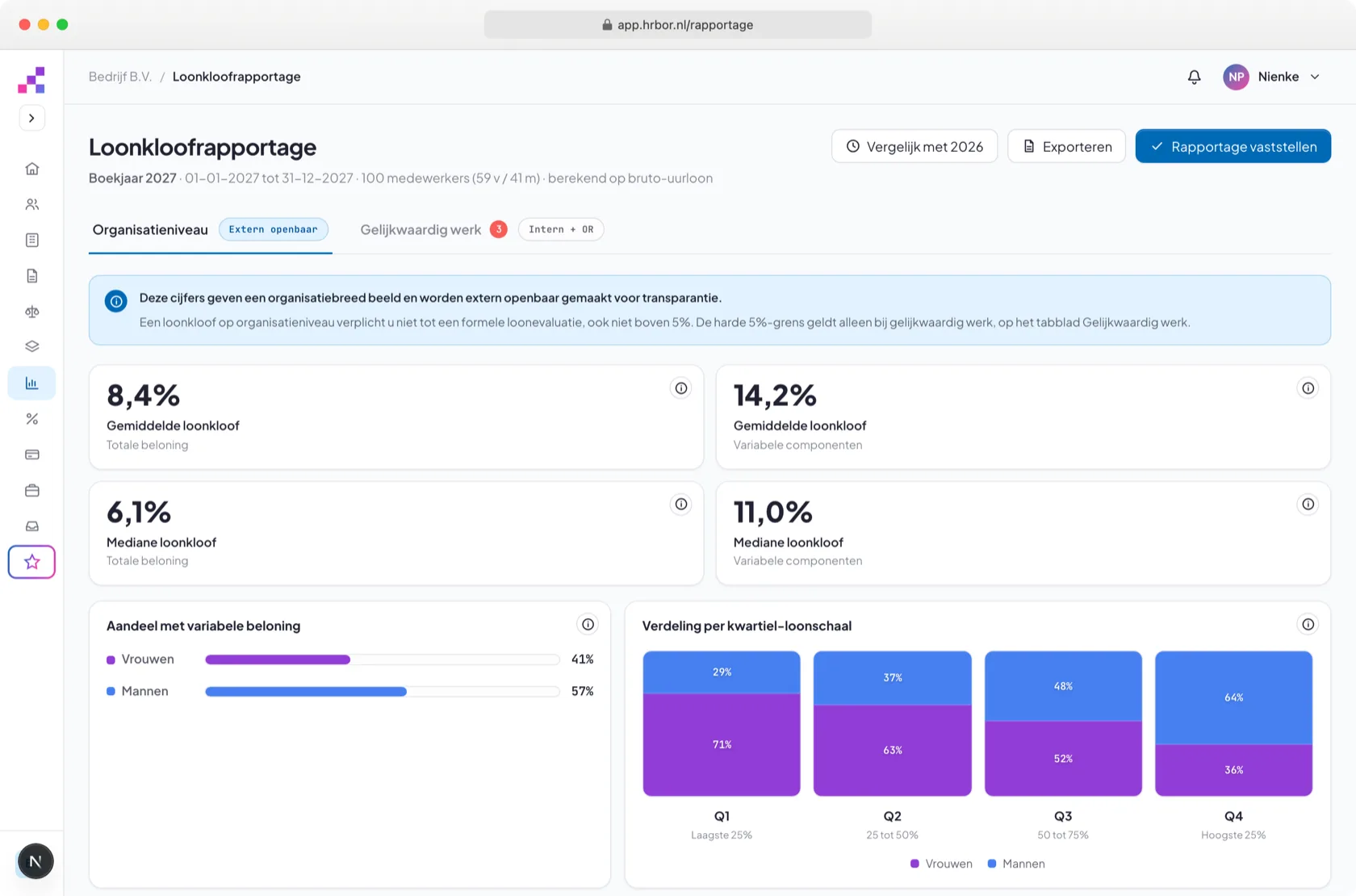Click the Hrbor logo in the sidebar
The image size is (1356, 896).
tap(31, 80)
